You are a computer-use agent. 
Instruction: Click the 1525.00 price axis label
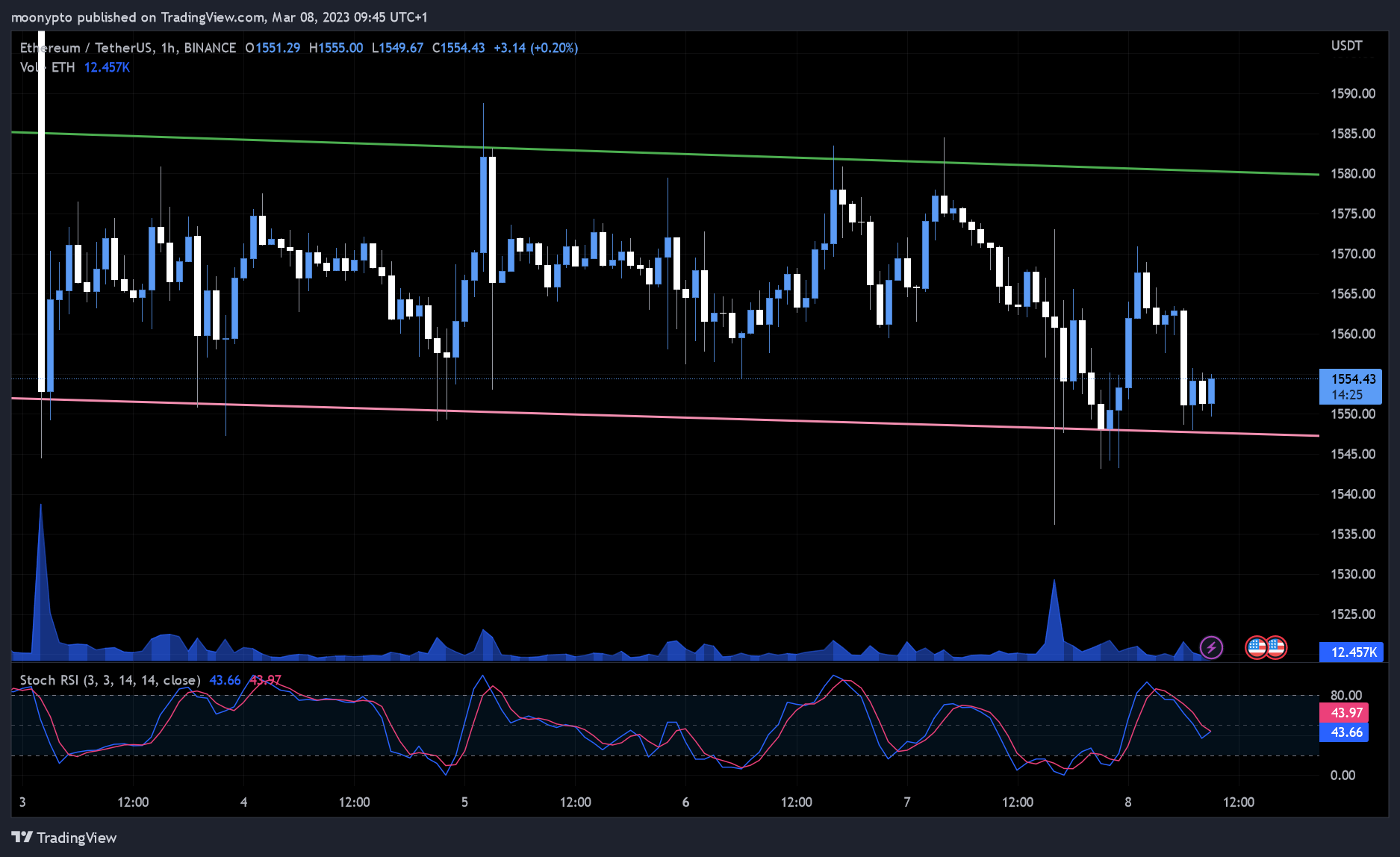(1352, 614)
